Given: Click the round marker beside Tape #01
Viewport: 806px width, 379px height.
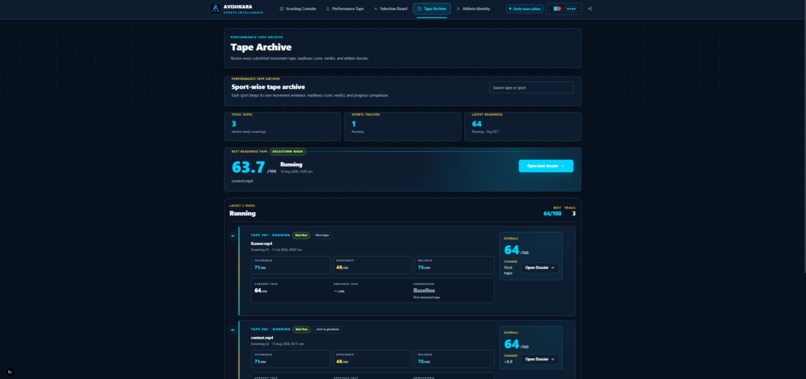Looking at the screenshot, I should click(x=232, y=236).
